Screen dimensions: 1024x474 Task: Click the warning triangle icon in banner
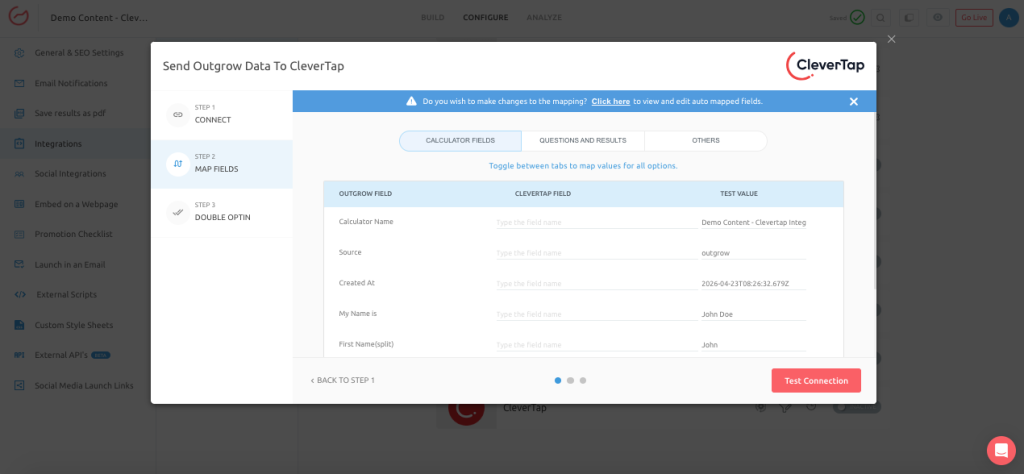411,101
